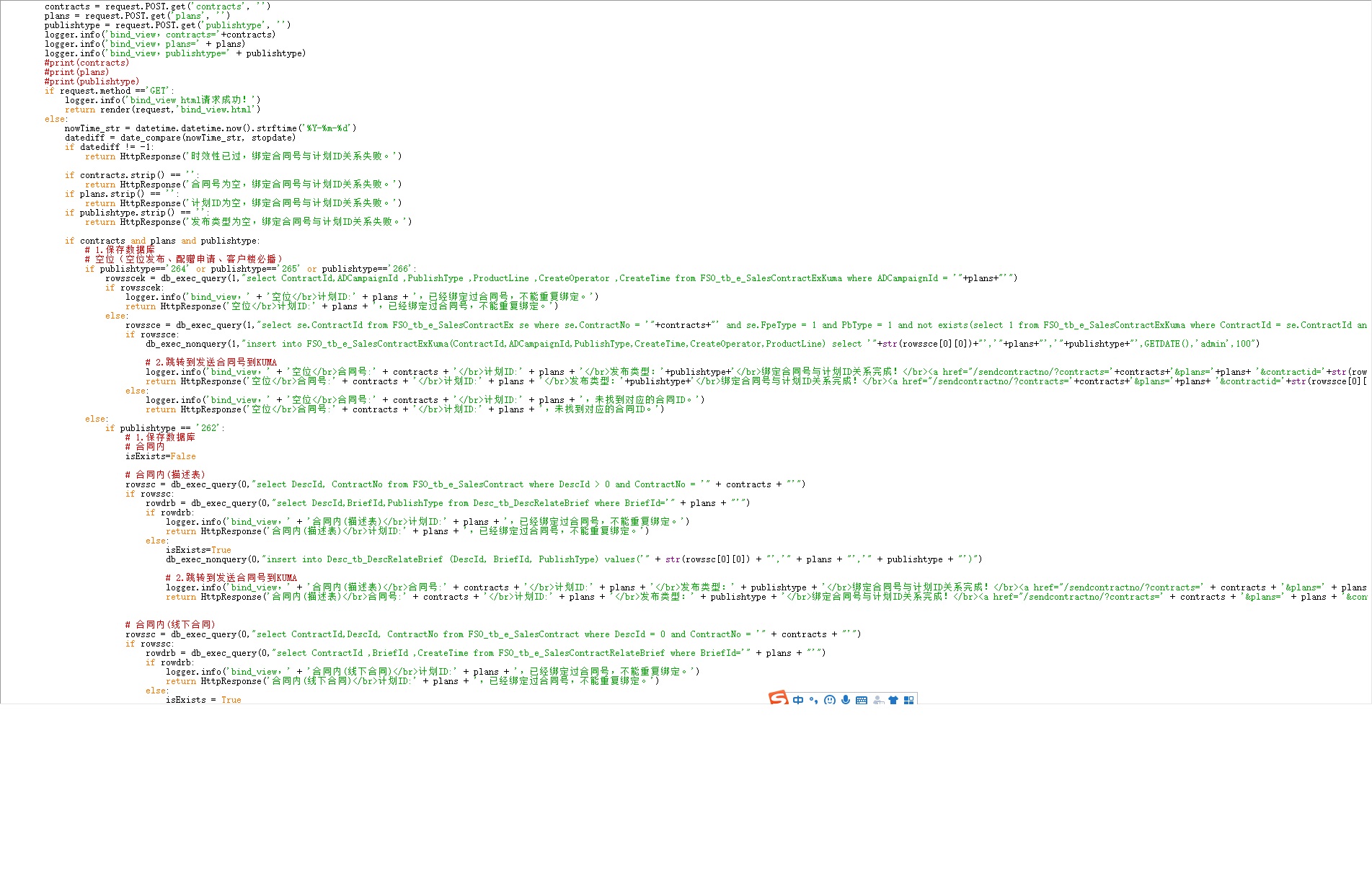Click the "if publishtype.strip() == '':" line
The image size is (1372, 883).
tap(137, 213)
